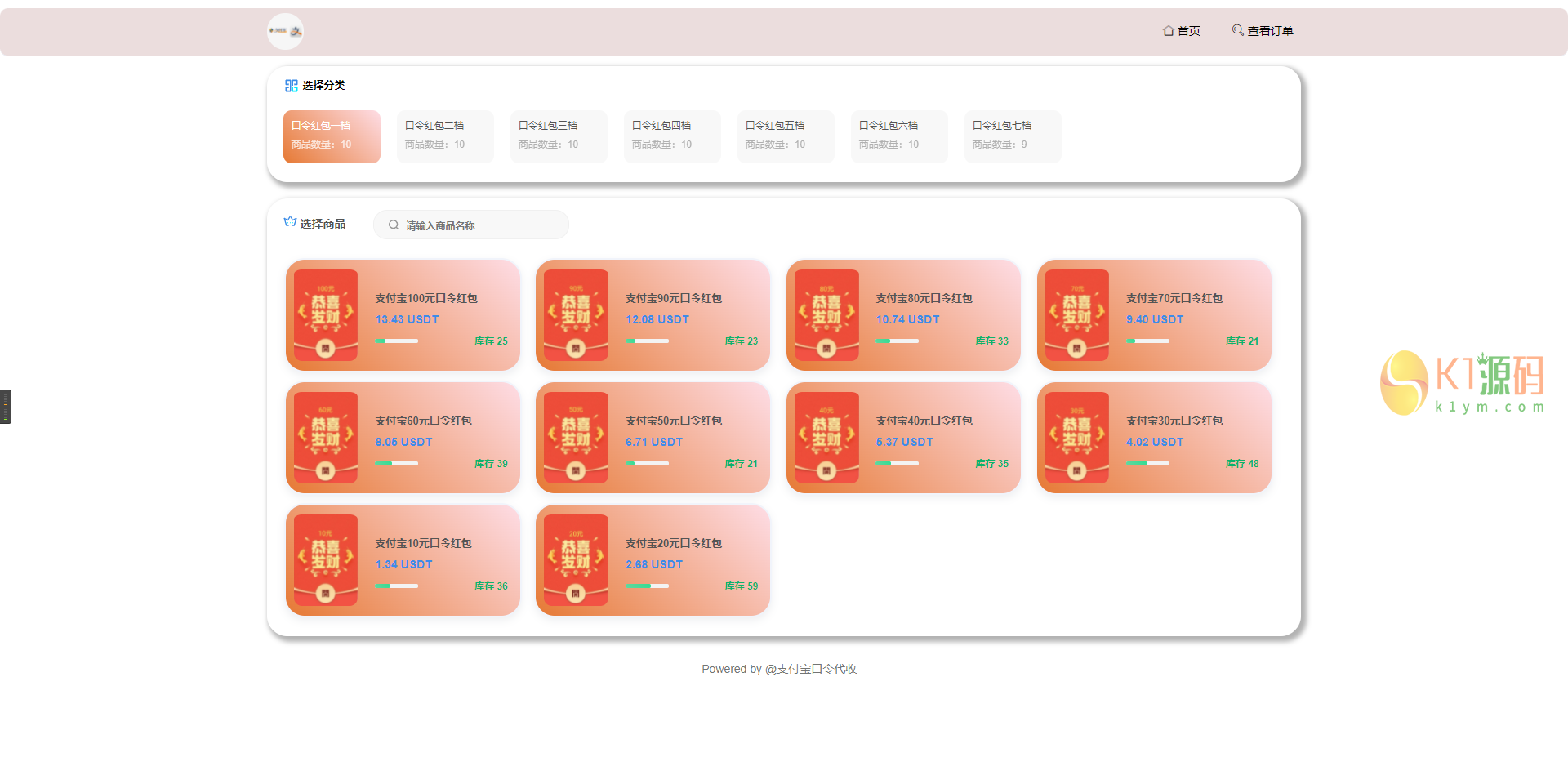1568x766 pixels.
Task: Click the 库存 48 stock label
Action: click(1242, 464)
